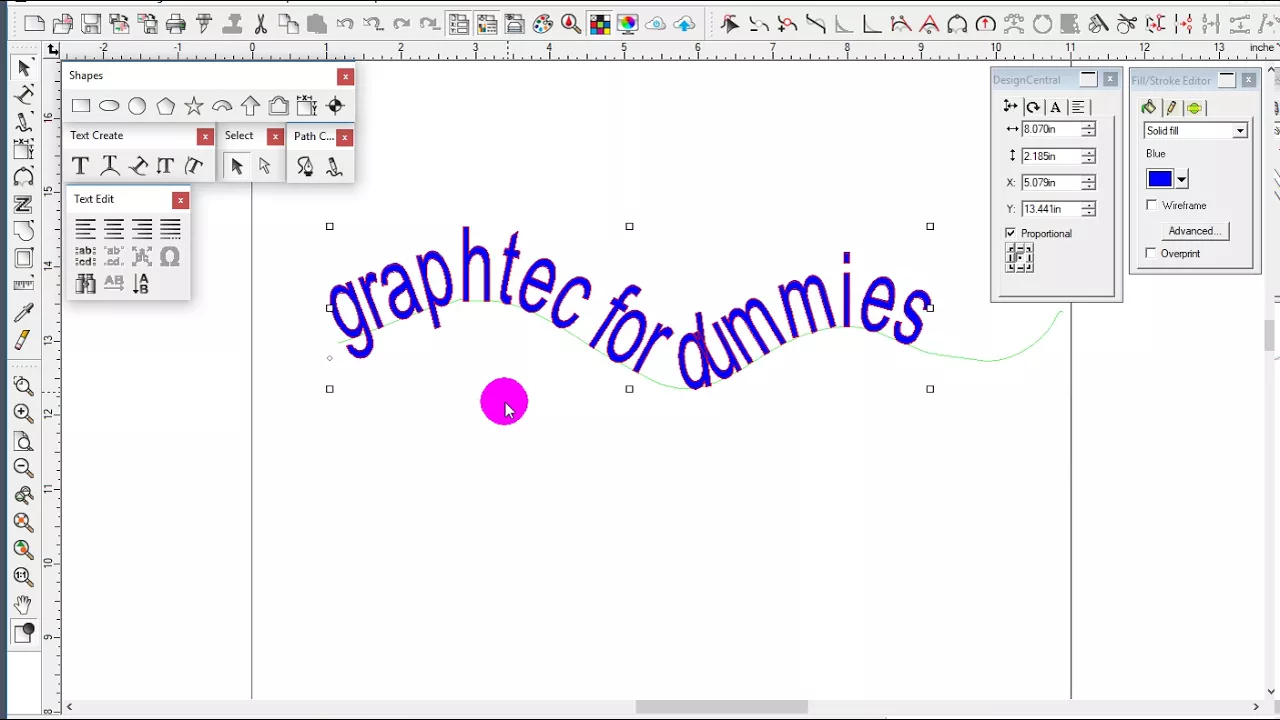Viewport: 1280px width, 720px height.
Task: Select the freehand pencil path tool
Action: (334, 166)
